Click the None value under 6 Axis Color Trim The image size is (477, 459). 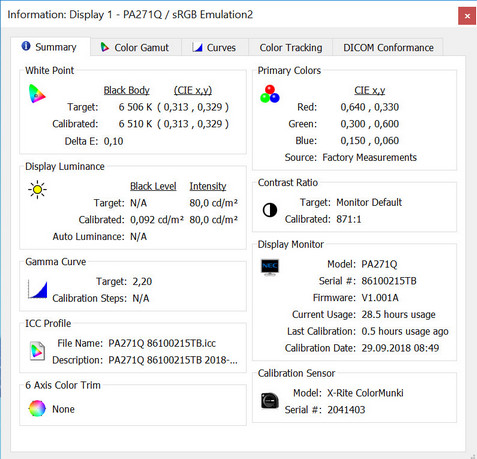click(63, 409)
